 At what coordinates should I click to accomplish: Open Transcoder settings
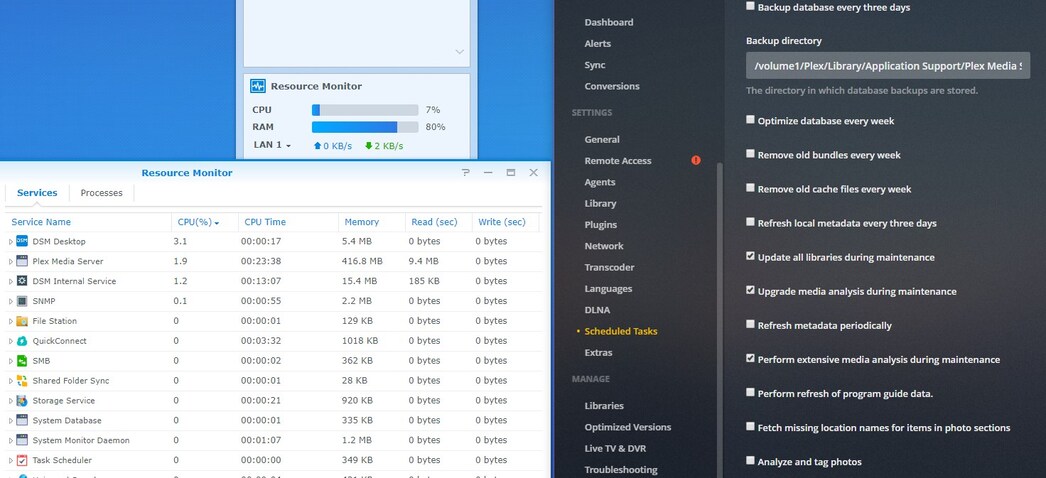[609, 267]
